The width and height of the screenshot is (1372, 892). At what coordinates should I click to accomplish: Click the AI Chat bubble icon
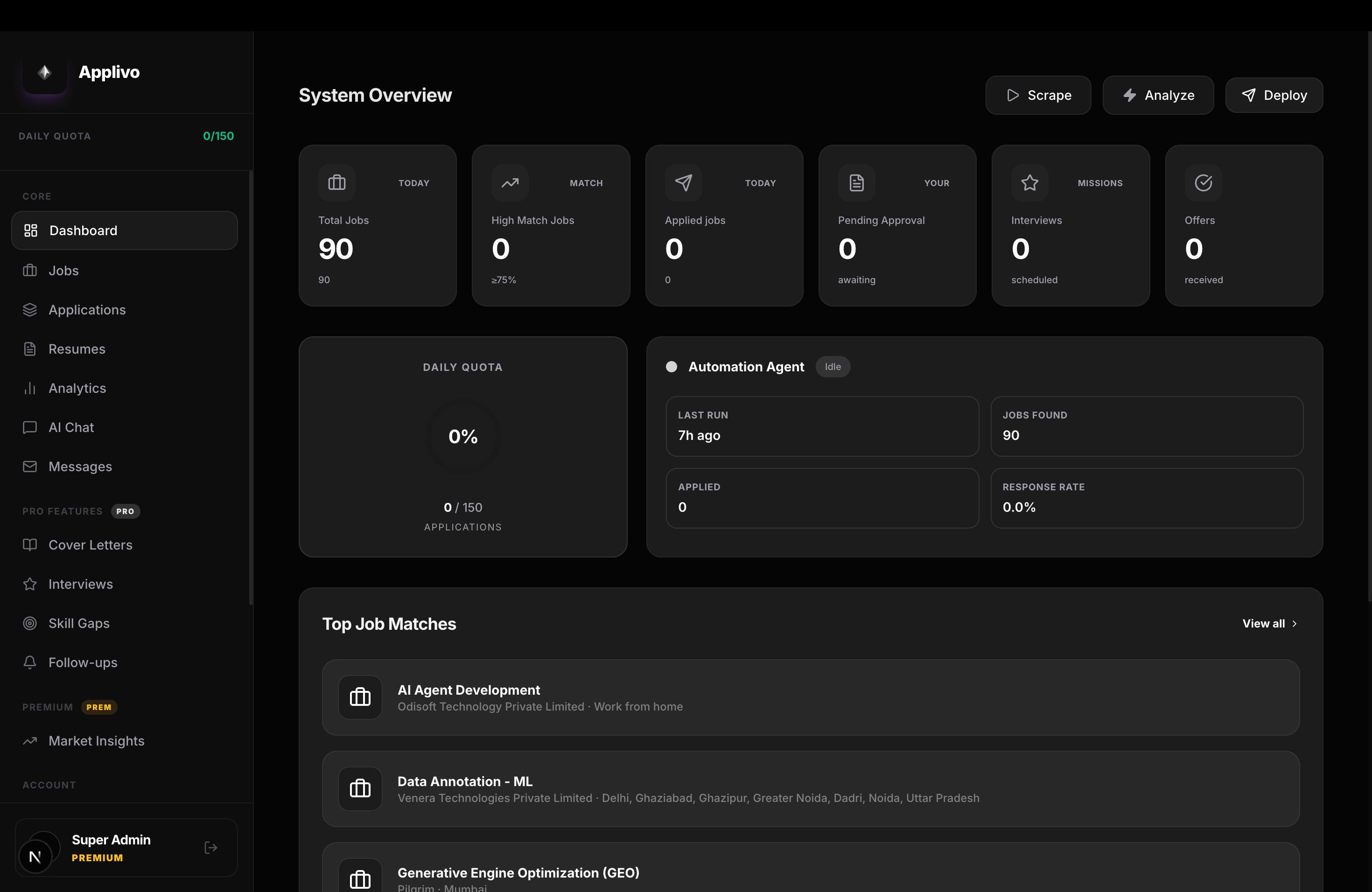pos(30,427)
